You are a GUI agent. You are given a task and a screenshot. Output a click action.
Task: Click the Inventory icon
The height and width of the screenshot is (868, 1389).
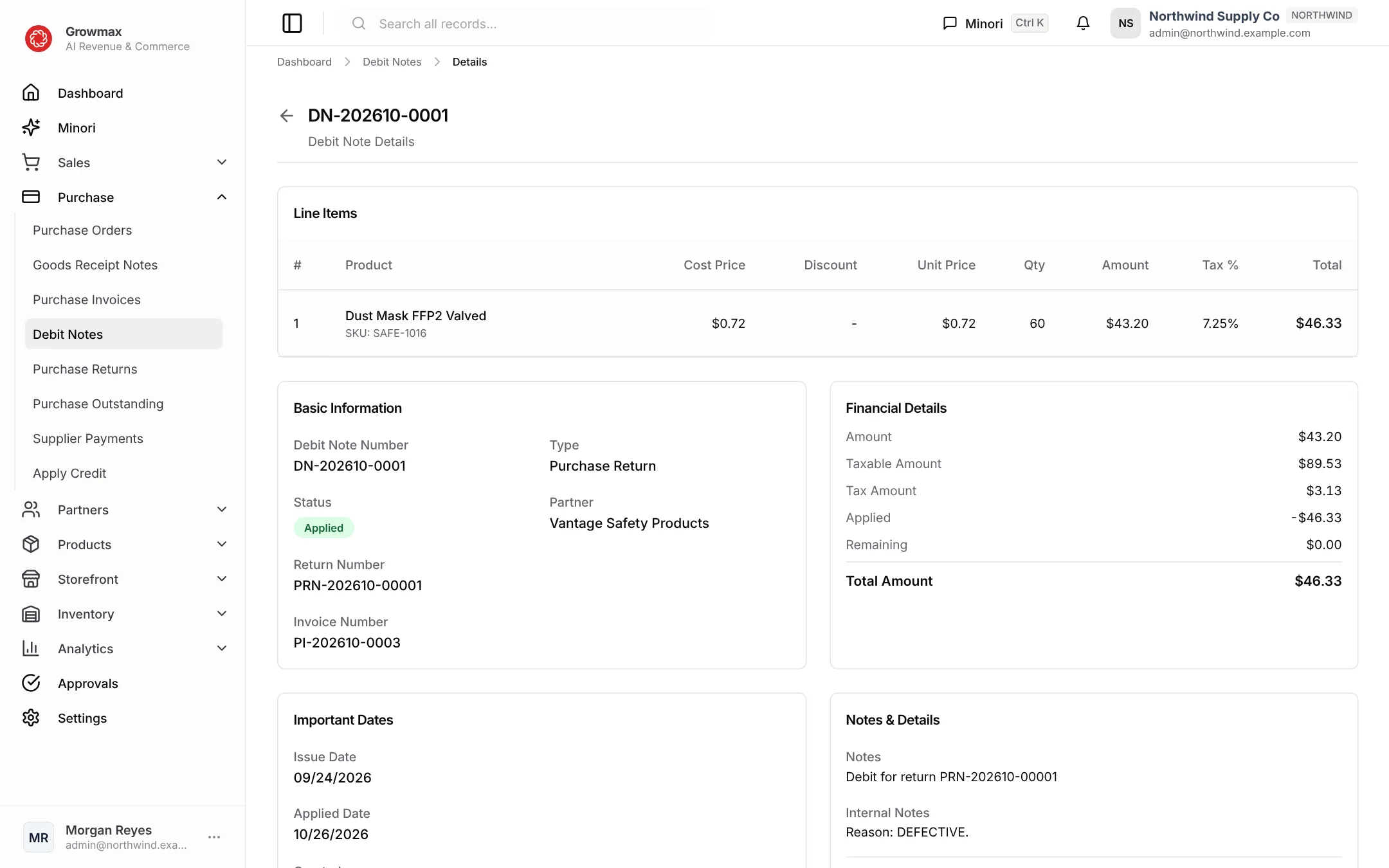[31, 614]
